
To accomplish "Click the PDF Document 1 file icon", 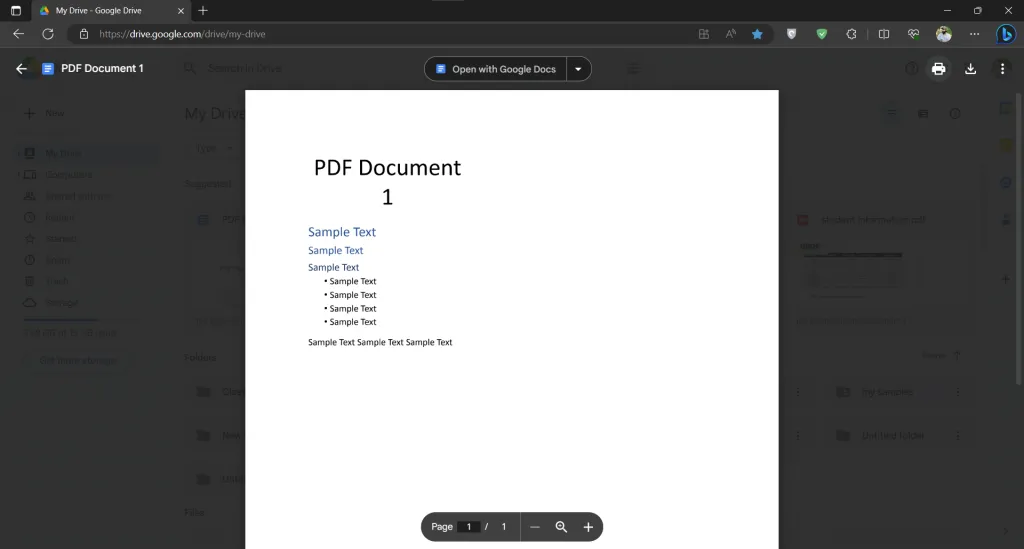I will 48,69.
